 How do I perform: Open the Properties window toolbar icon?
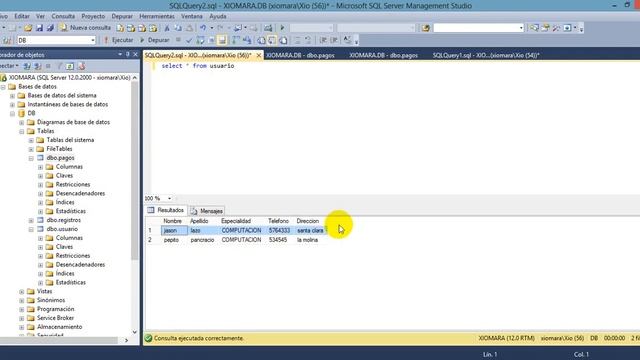545,28
